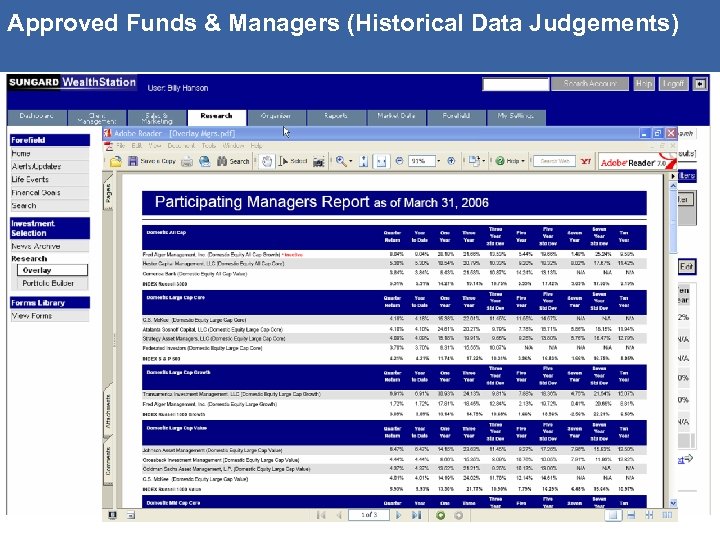Select Continuous page layout icon

point(631,515)
